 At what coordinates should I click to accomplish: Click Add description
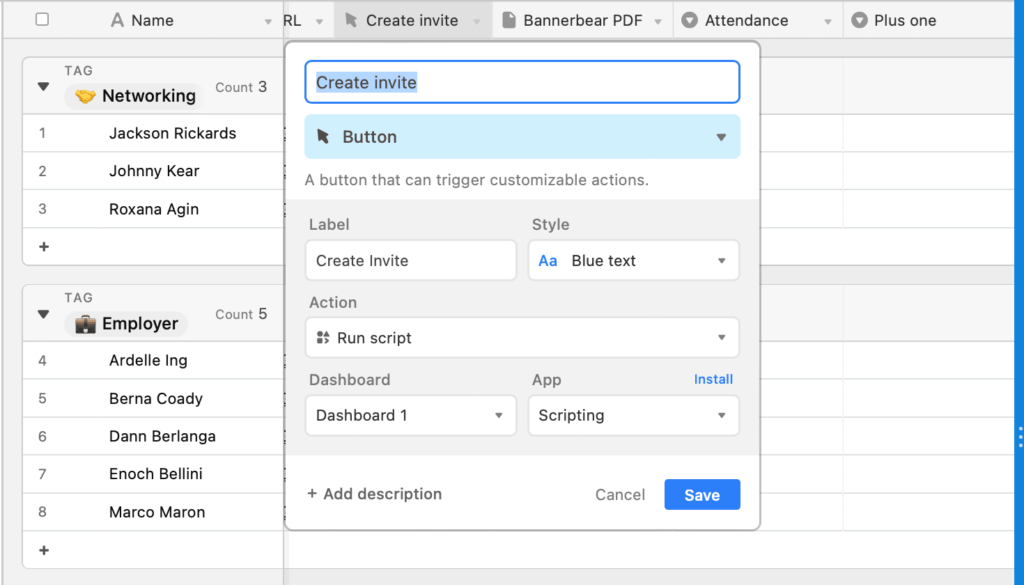[374, 494]
